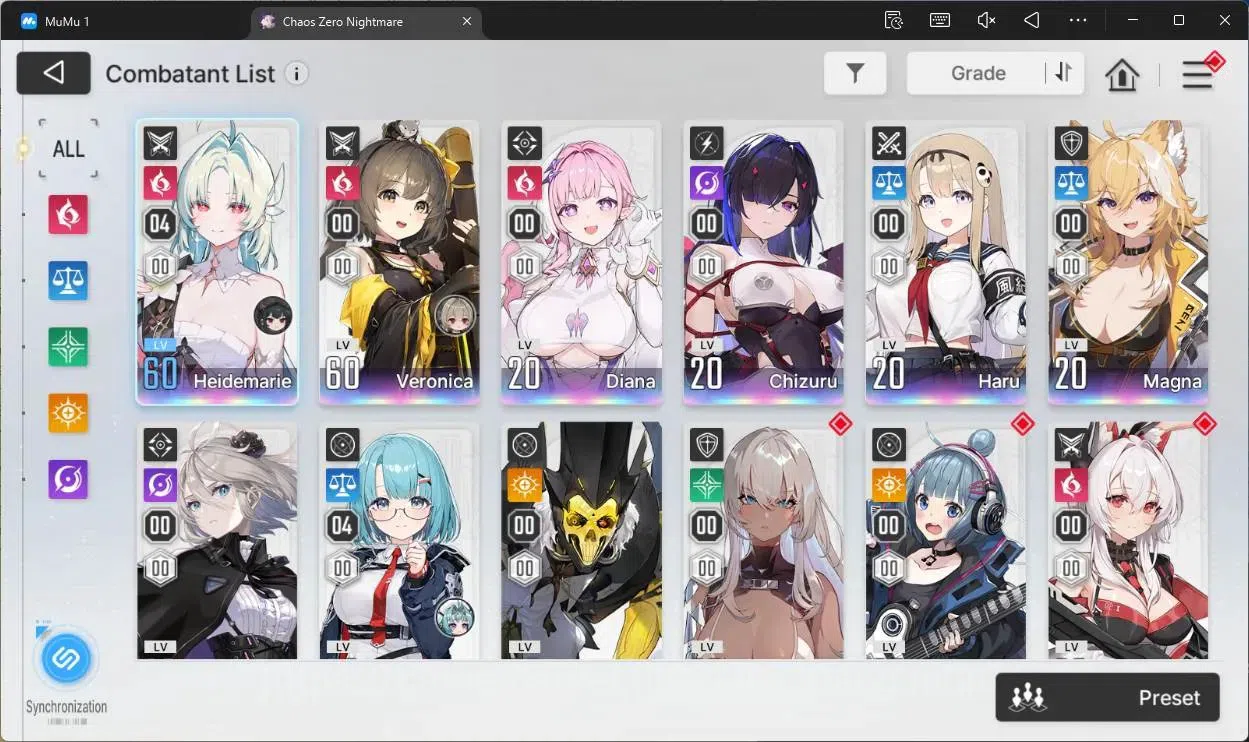Click Heidemarie's class icon
Image resolution: width=1249 pixels, height=742 pixels.
tap(160, 143)
